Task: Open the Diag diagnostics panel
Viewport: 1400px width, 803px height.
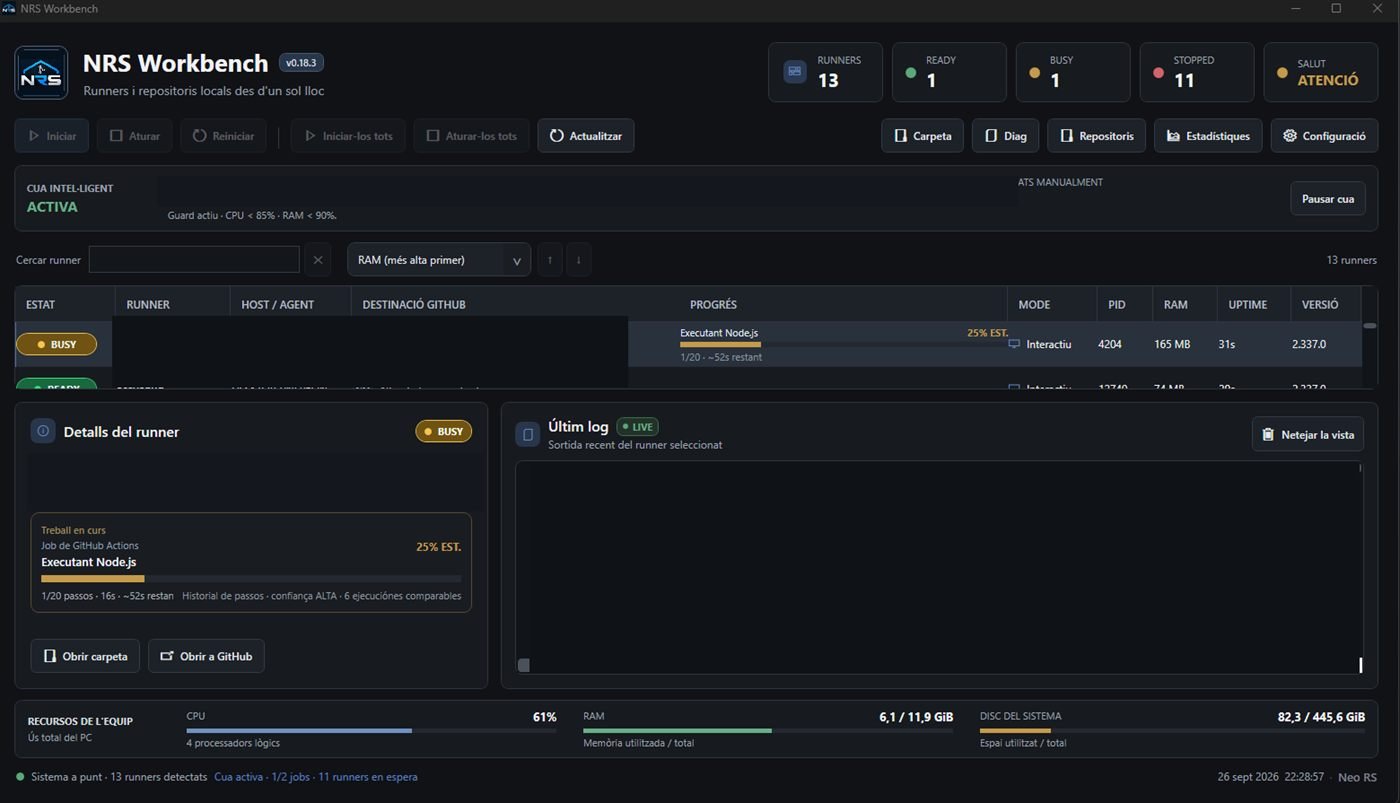Action: [x=1005, y=136]
